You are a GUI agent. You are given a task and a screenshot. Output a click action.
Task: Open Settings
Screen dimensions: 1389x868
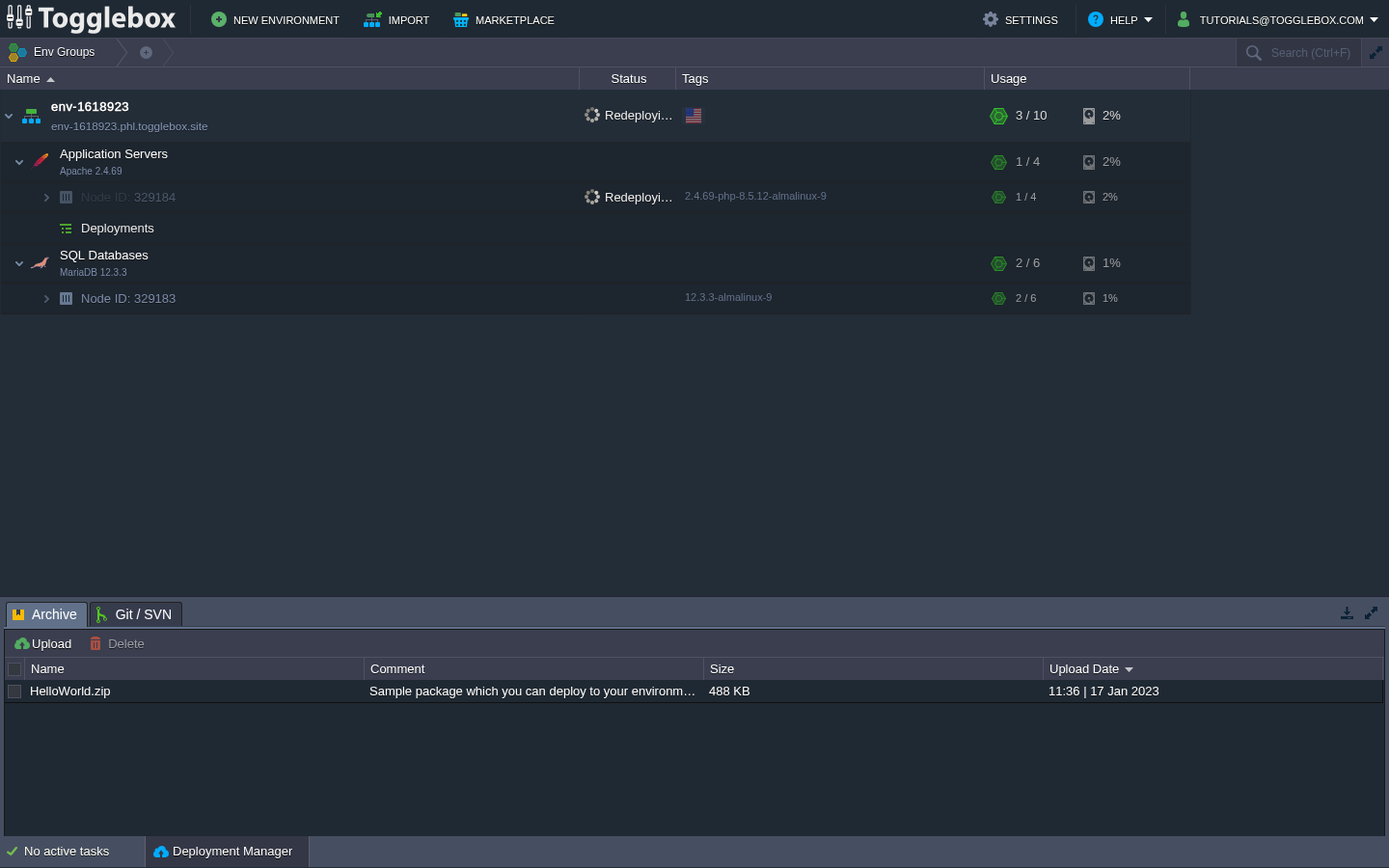click(1021, 19)
